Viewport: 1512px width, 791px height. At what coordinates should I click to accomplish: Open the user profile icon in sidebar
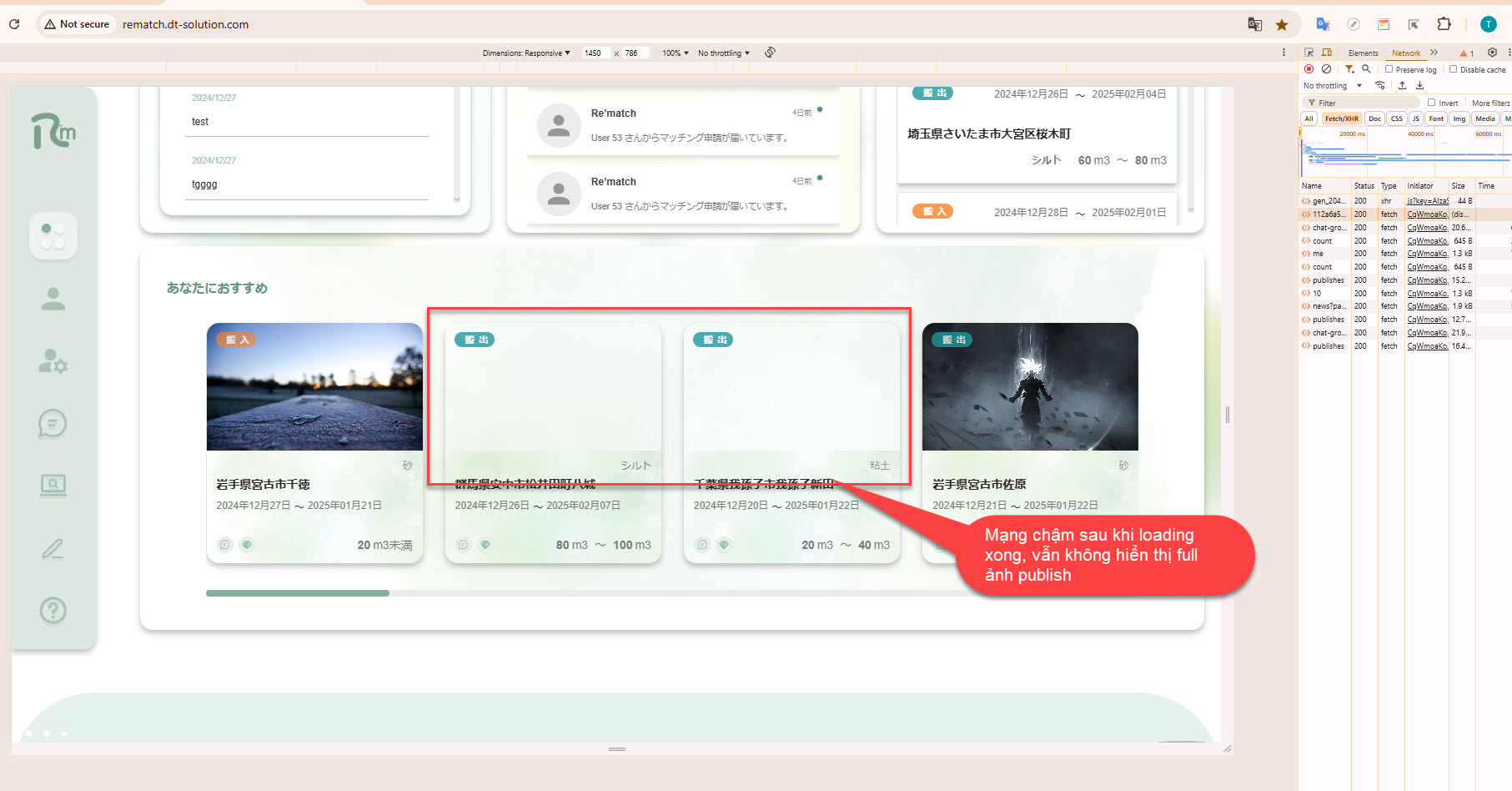[x=53, y=299]
